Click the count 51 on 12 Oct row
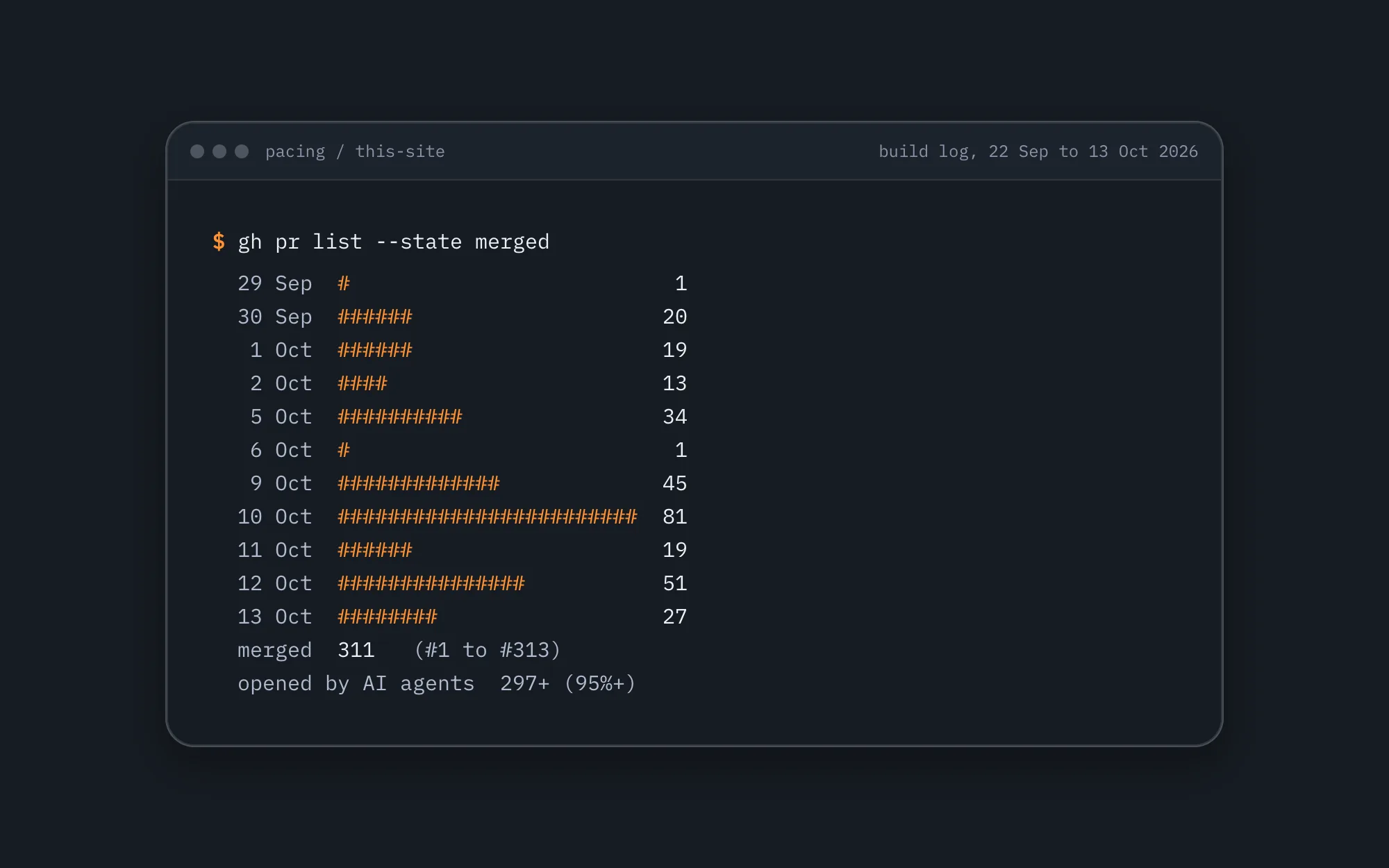Viewport: 1389px width, 868px height. click(675, 583)
